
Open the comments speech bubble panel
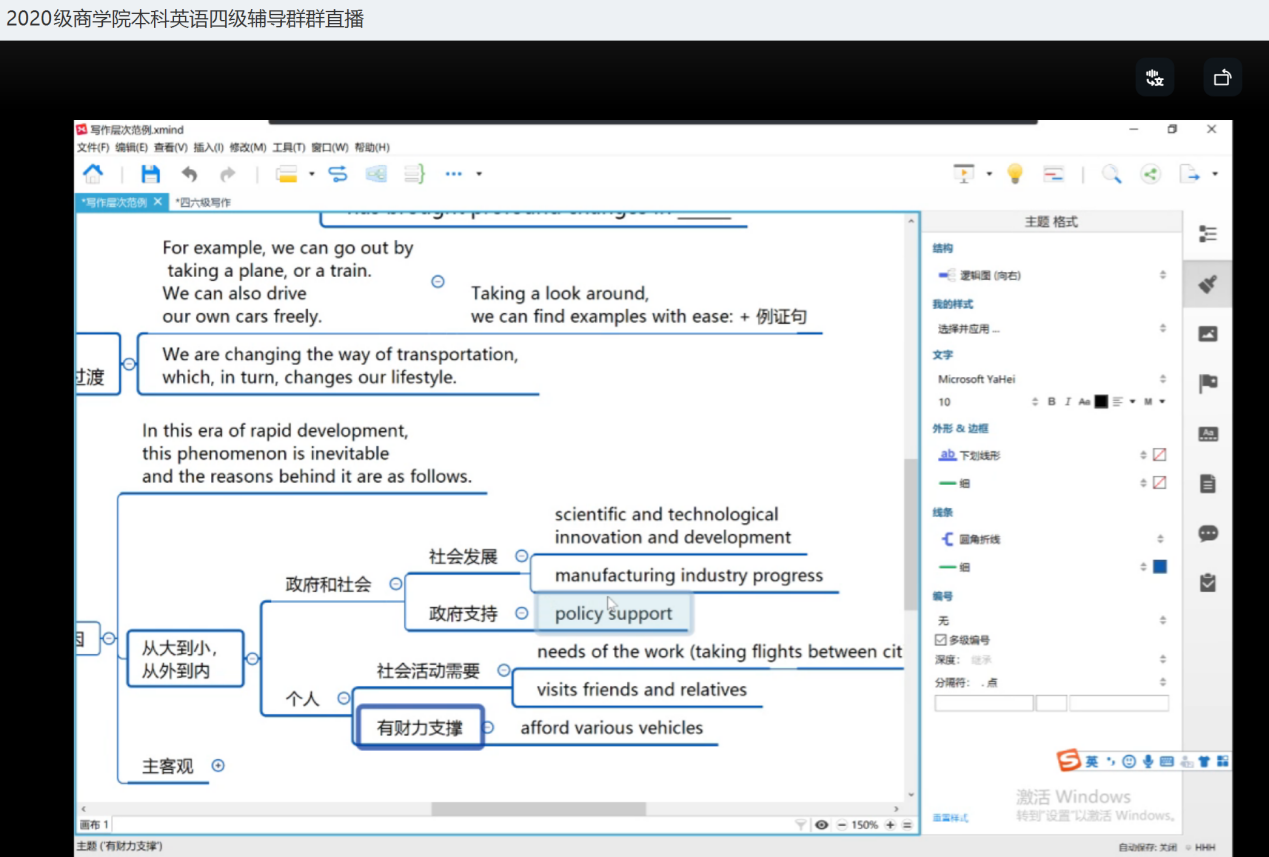click(1207, 533)
